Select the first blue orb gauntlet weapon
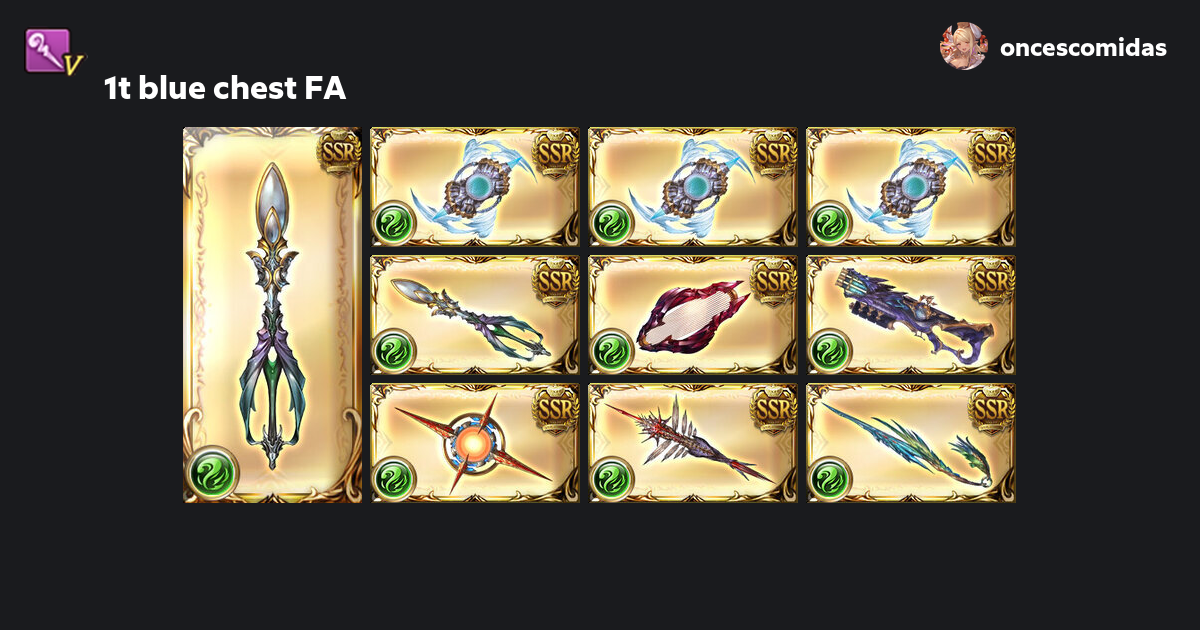1200x630 pixels. (x=475, y=187)
